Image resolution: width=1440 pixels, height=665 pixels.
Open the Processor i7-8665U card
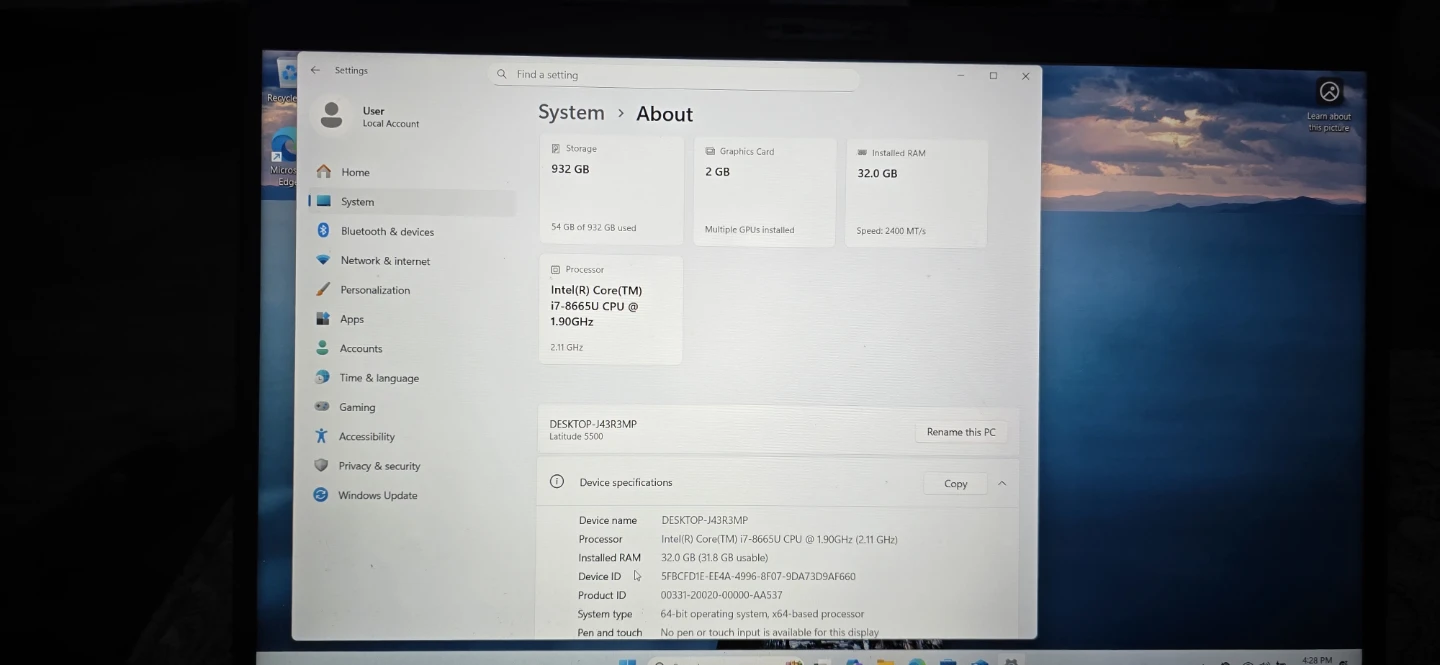[x=610, y=310]
